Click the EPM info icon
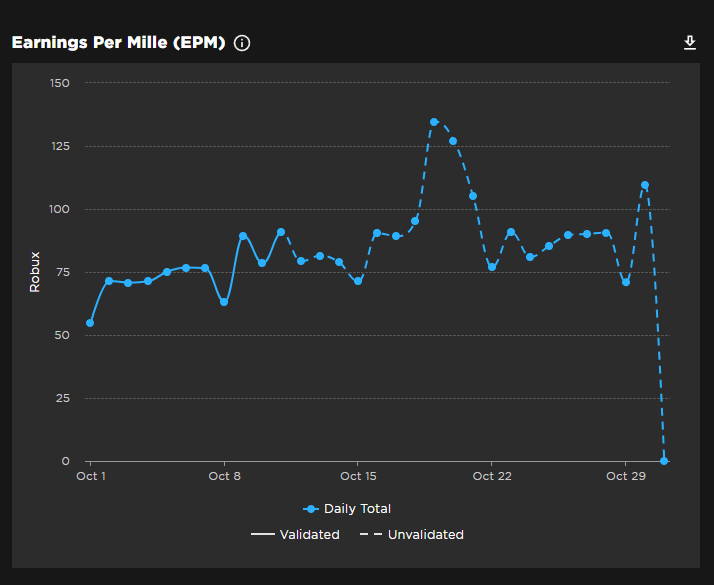 [242, 43]
